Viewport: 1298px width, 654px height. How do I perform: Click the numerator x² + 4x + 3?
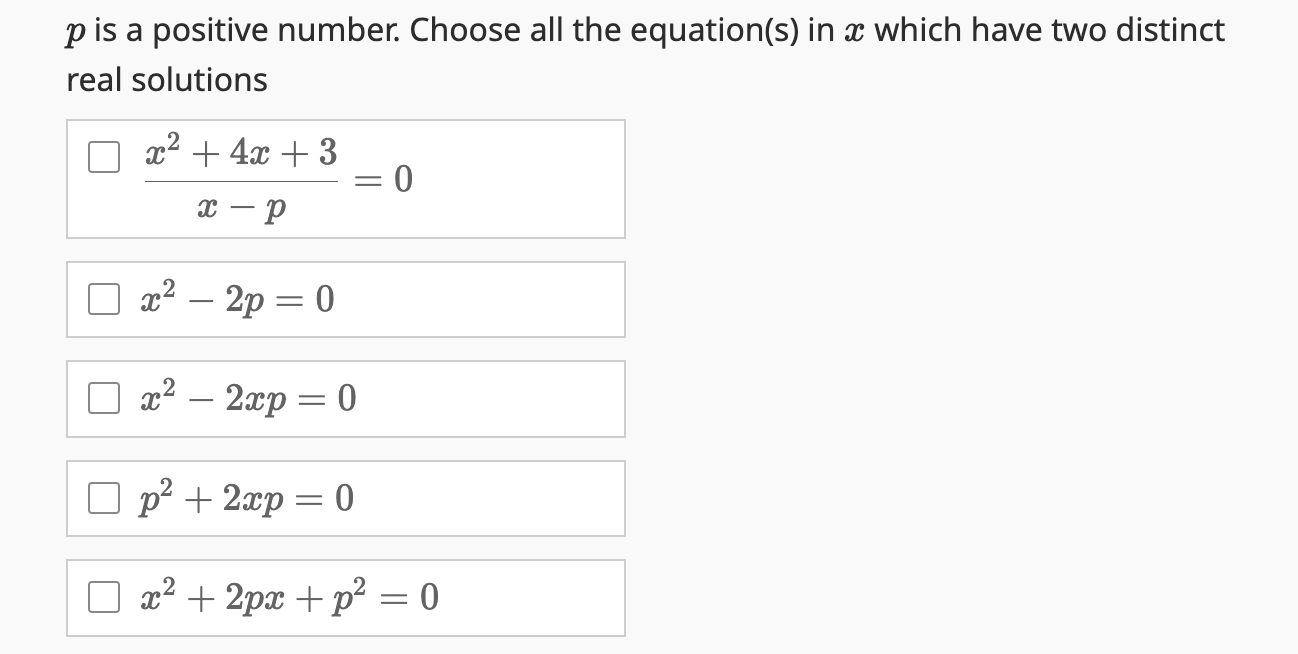click(239, 152)
